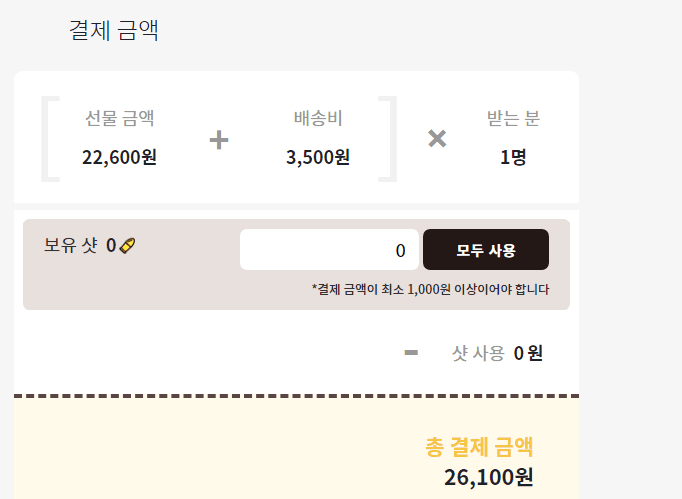Screen dimensions: 682x499
Task: Select the 0 원 shot usage value
Action: [528, 353]
